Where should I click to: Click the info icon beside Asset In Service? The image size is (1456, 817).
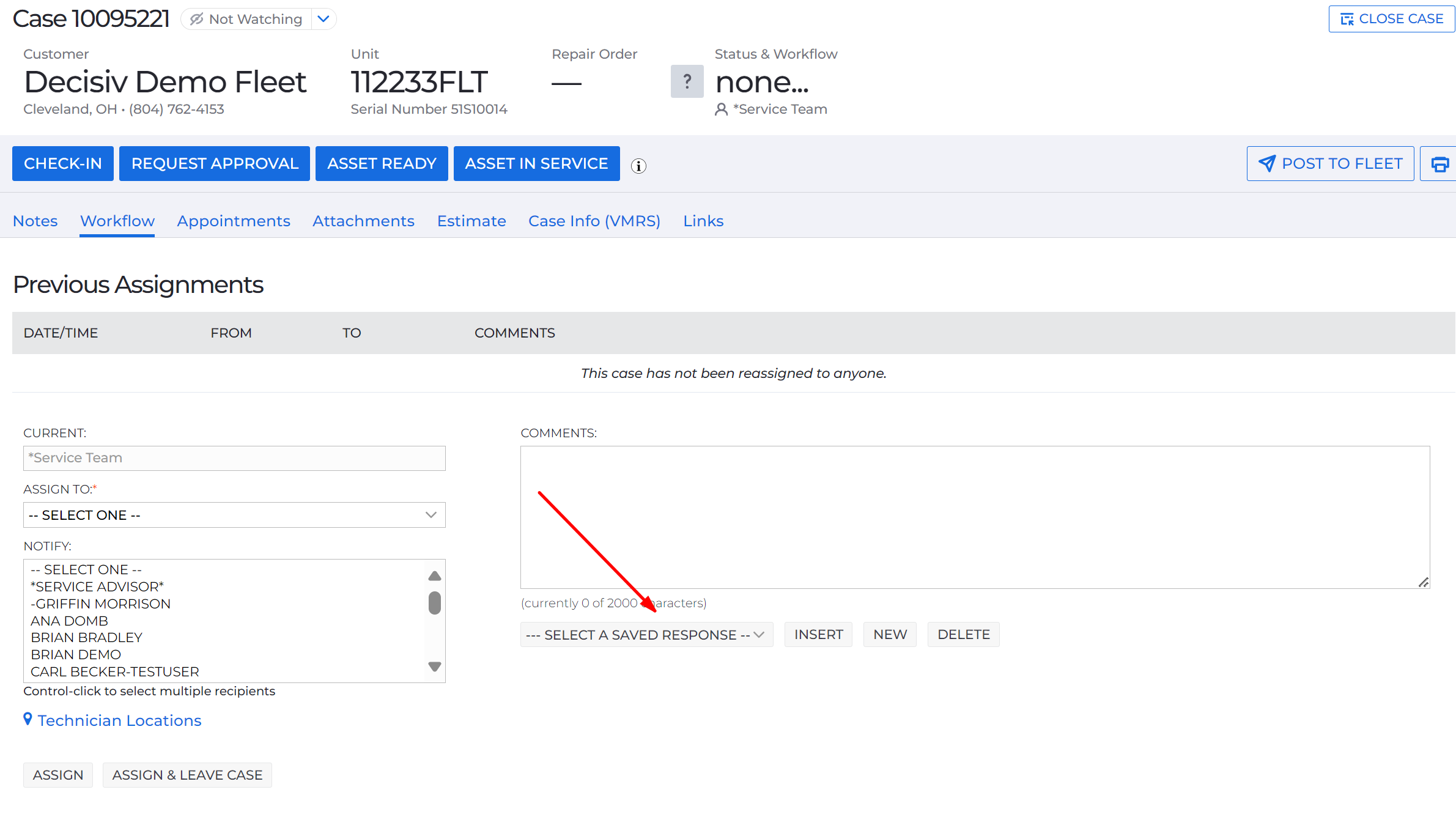[638, 166]
